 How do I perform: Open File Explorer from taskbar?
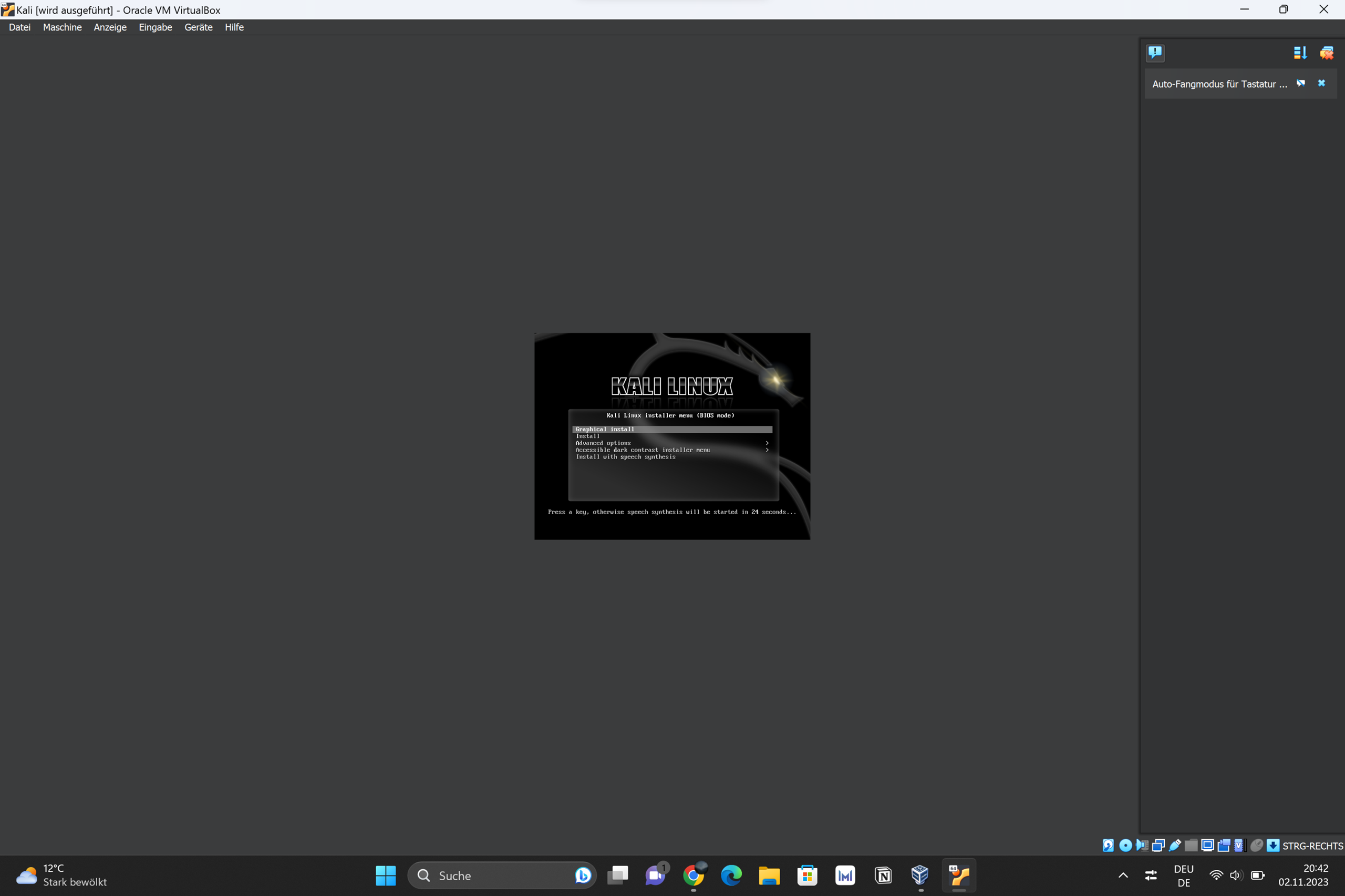[x=769, y=876]
